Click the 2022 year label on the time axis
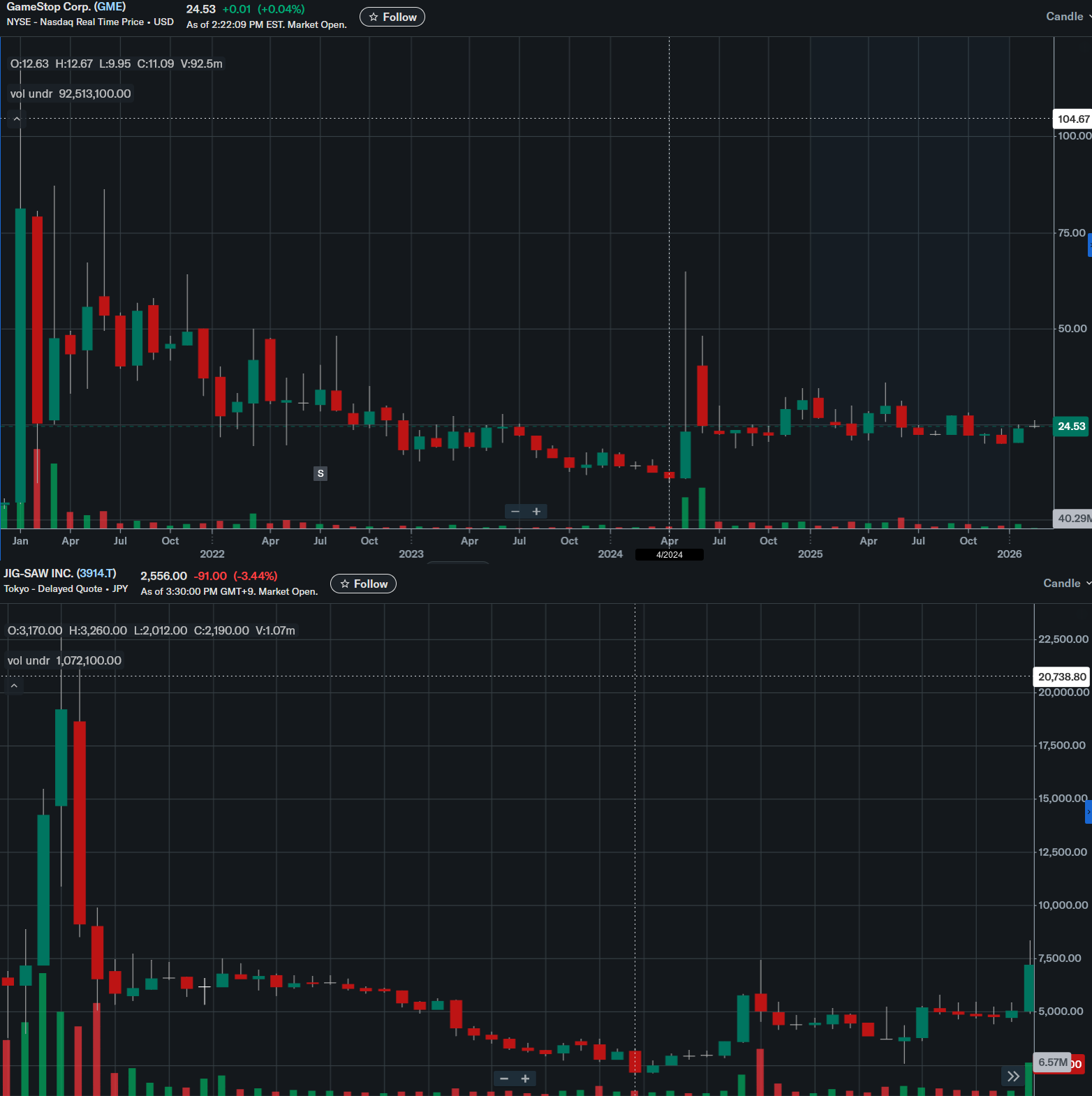 coord(212,554)
